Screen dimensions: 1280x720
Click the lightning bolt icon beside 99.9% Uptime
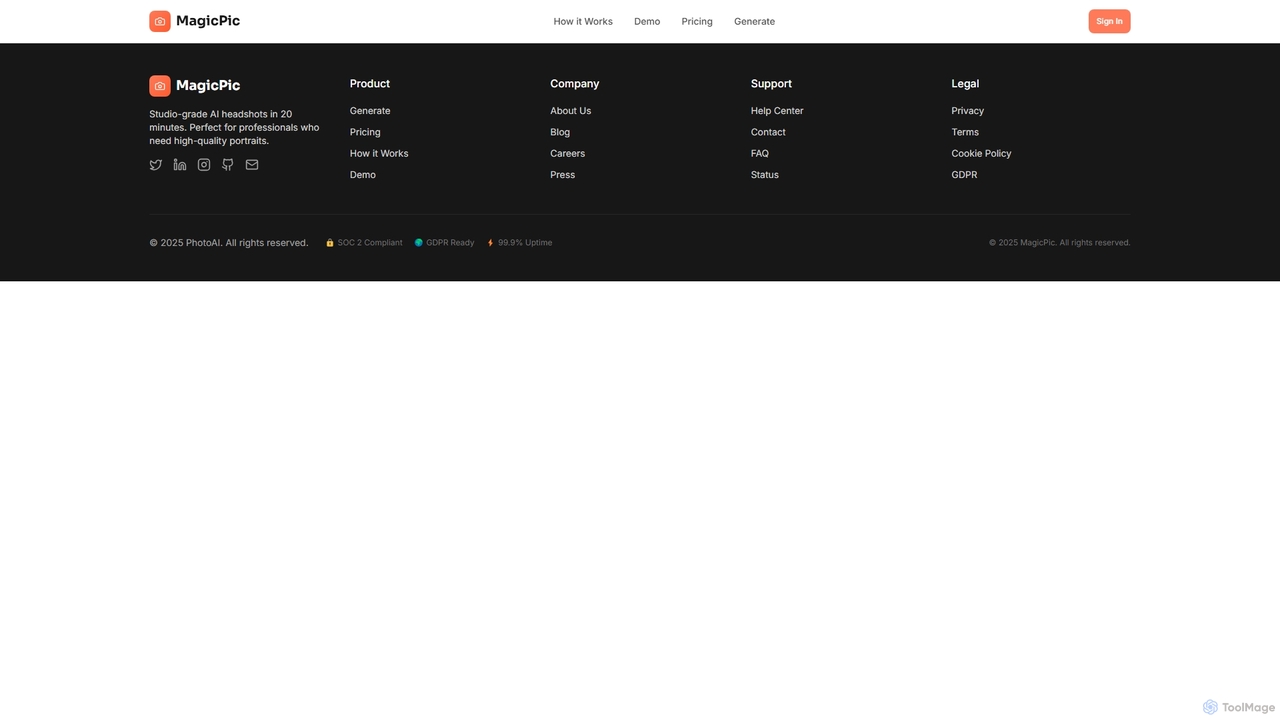point(490,243)
